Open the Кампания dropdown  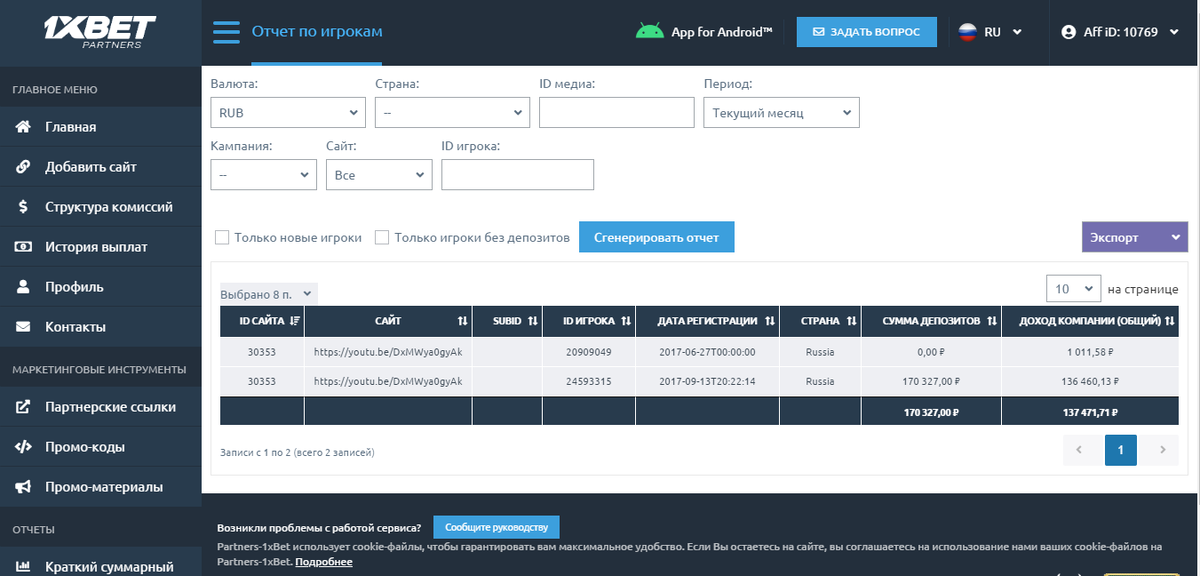(x=264, y=175)
